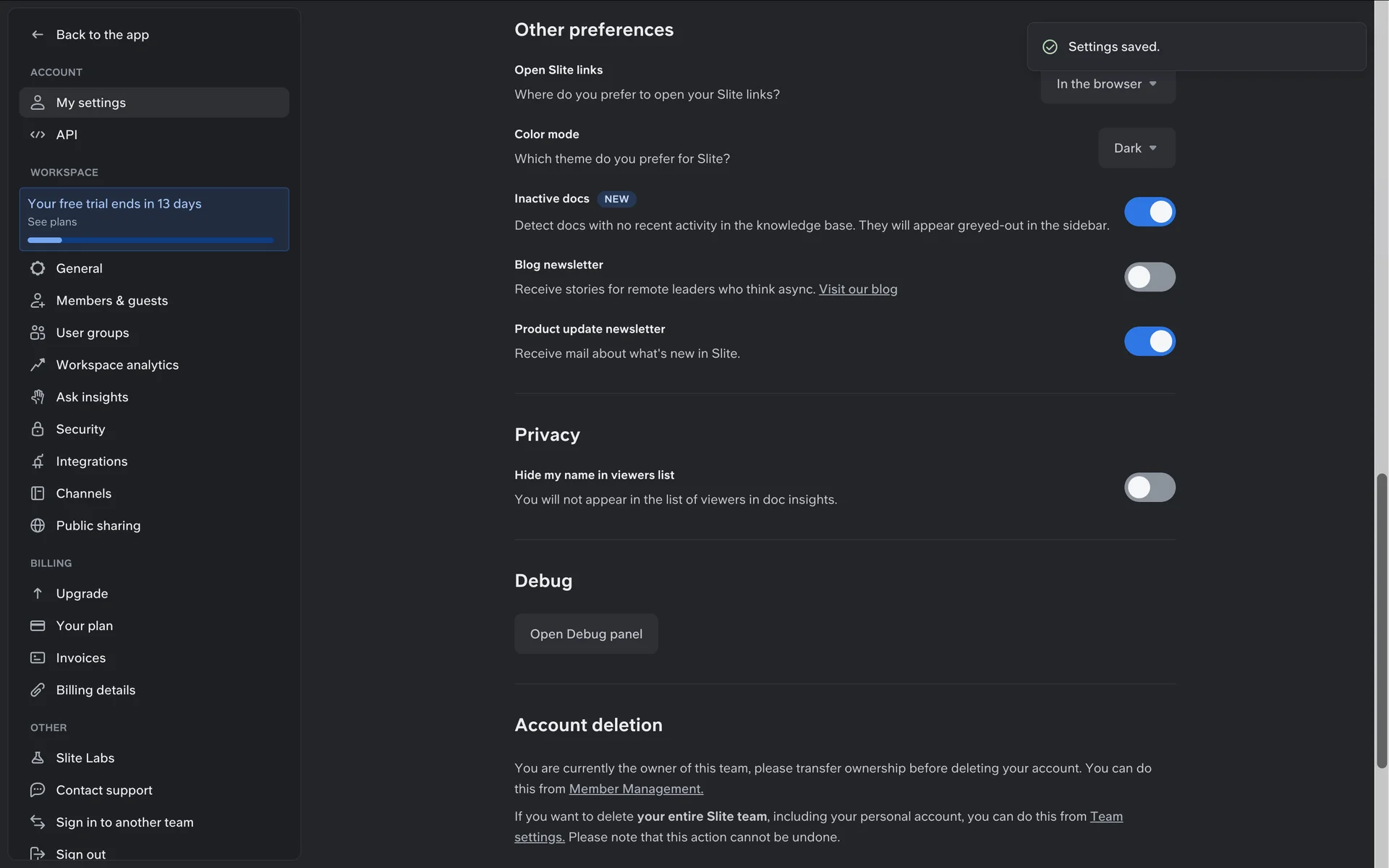Viewport: 1389px width, 868px height.
Task: Click the page's vertical scrollbar thumb
Action: pyautogui.click(x=1381, y=621)
